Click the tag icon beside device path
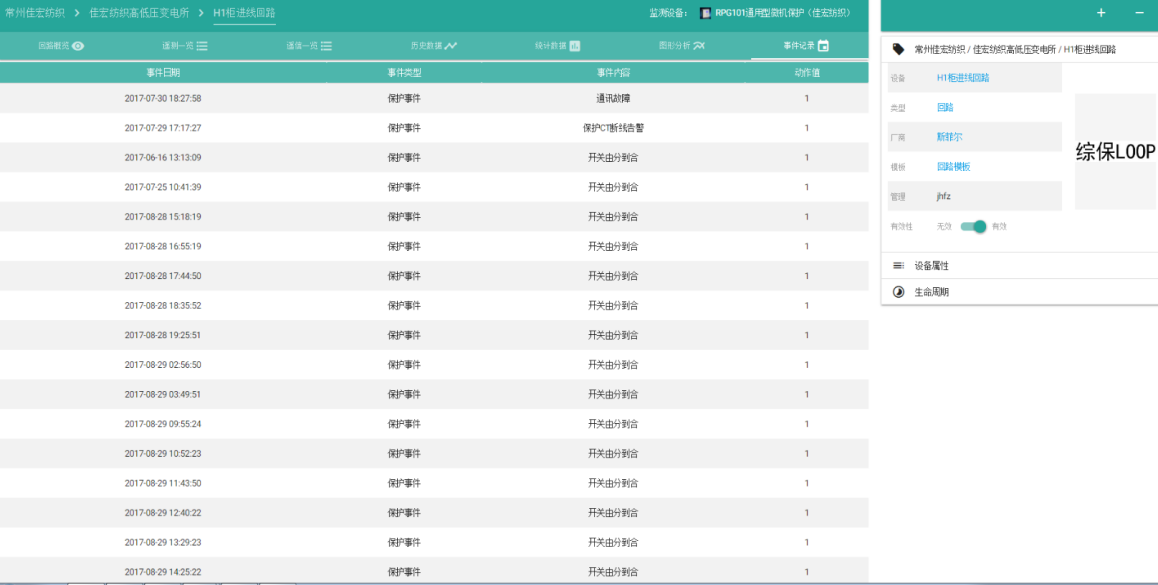 (x=898, y=49)
